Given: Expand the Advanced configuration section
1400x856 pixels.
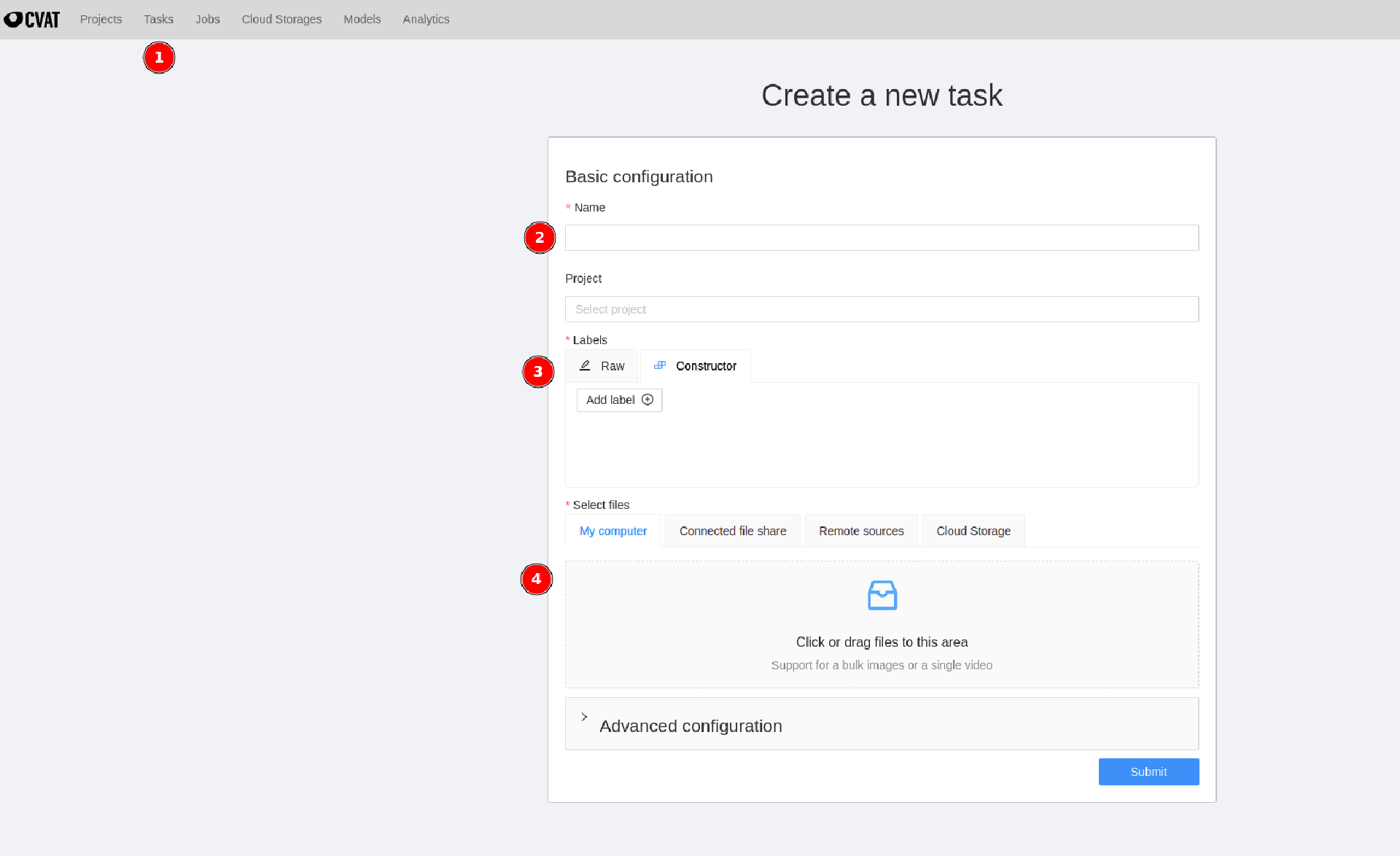Looking at the screenshot, I should coord(690,726).
